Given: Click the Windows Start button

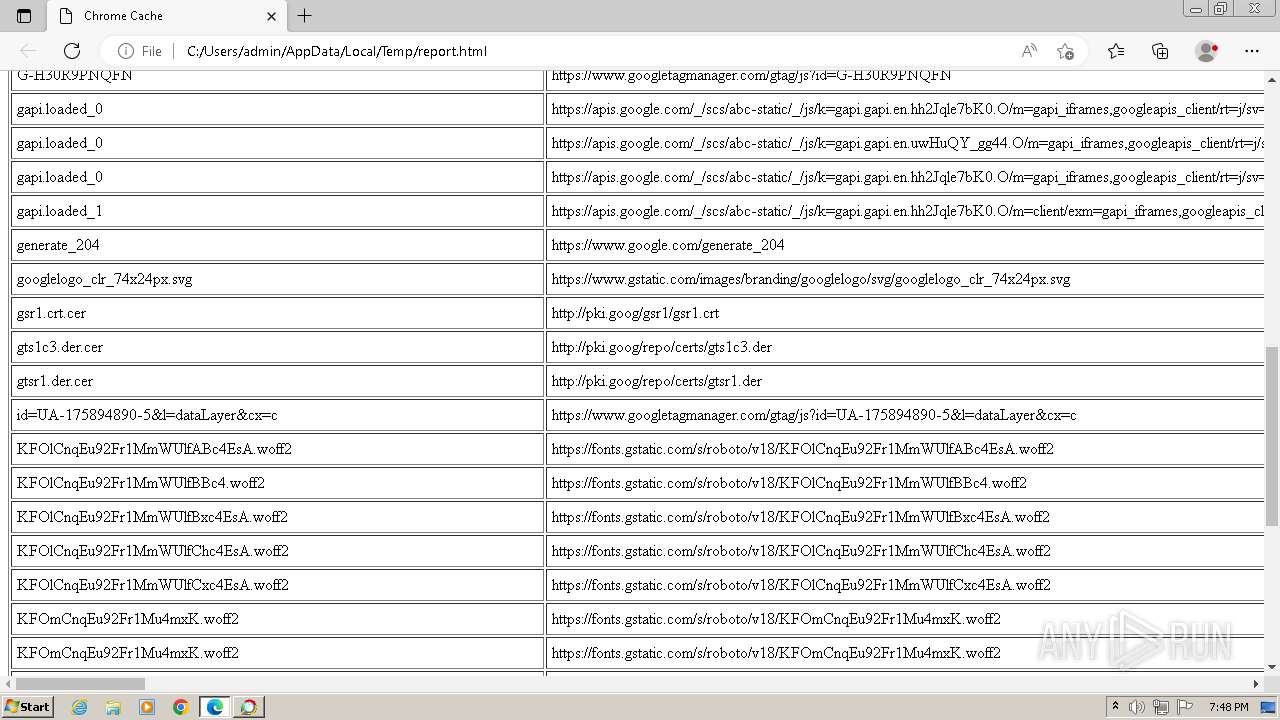Looking at the screenshot, I should [27, 706].
